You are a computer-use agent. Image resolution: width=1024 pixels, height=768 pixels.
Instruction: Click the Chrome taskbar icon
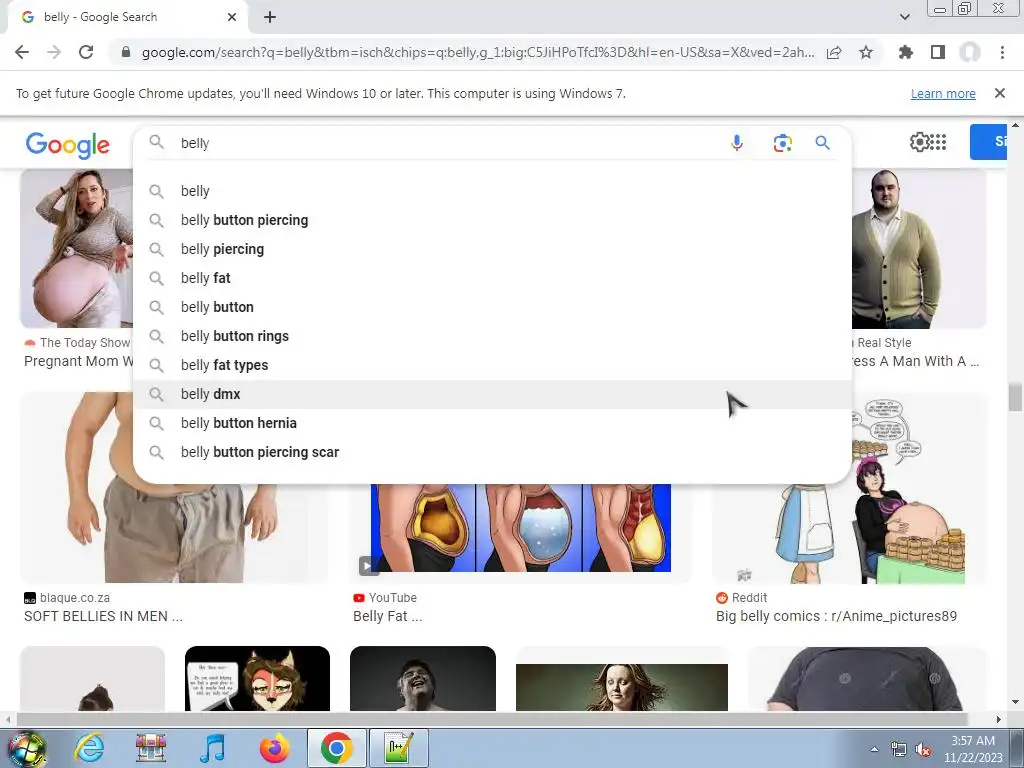(x=336, y=748)
